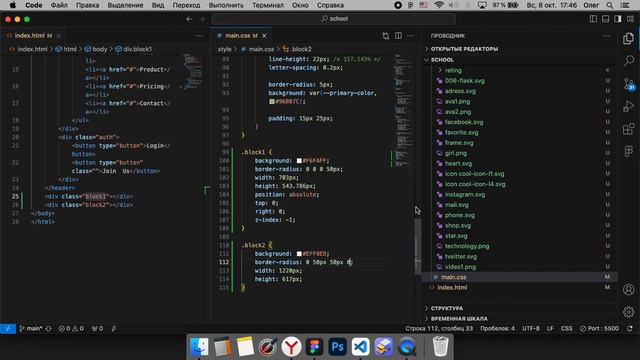Click Строка 112, столбец 33 in the status bar
Viewport: 640px width, 360px height.
(x=439, y=329)
